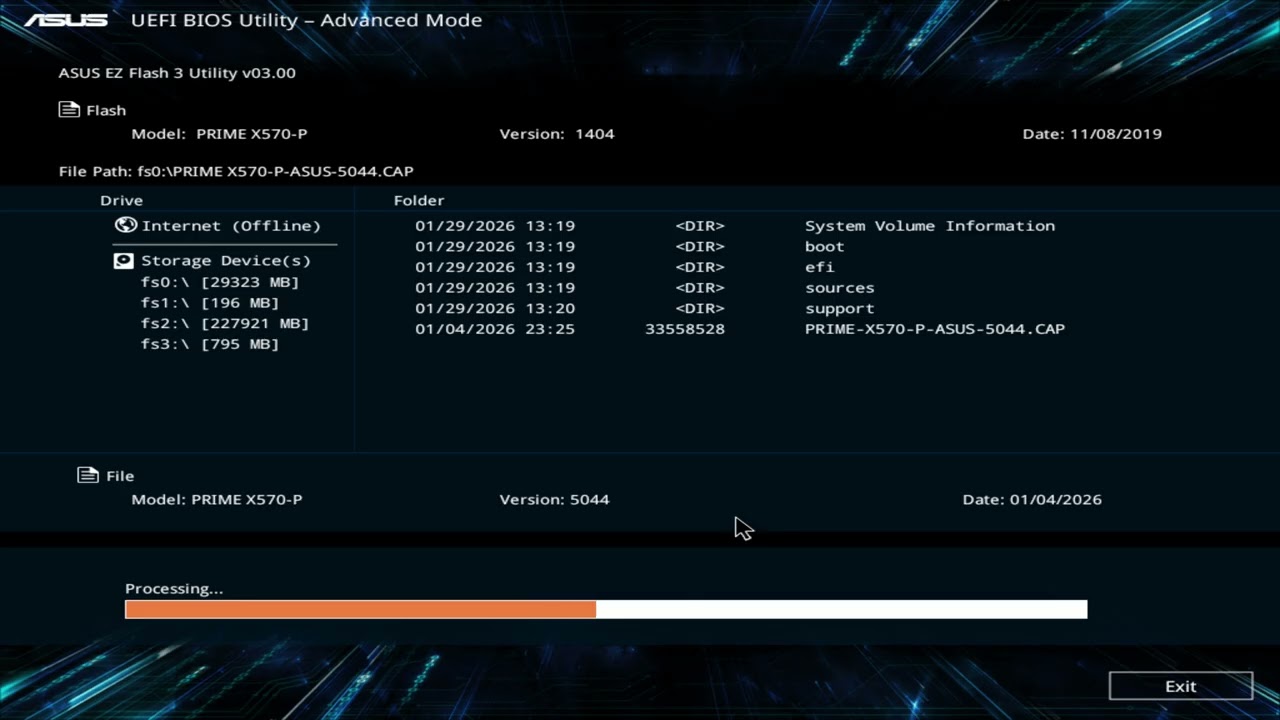The height and width of the screenshot is (720, 1280).
Task: Select Internet (Offline) drive entry
Action: [x=231, y=226]
